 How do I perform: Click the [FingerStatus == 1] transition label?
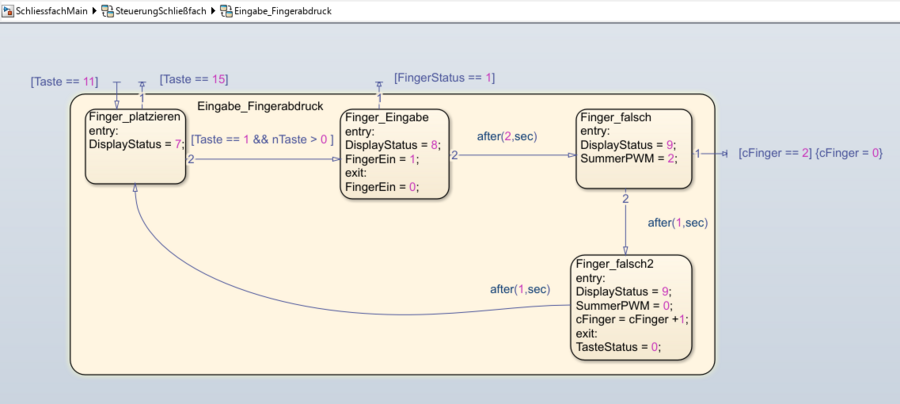click(445, 77)
